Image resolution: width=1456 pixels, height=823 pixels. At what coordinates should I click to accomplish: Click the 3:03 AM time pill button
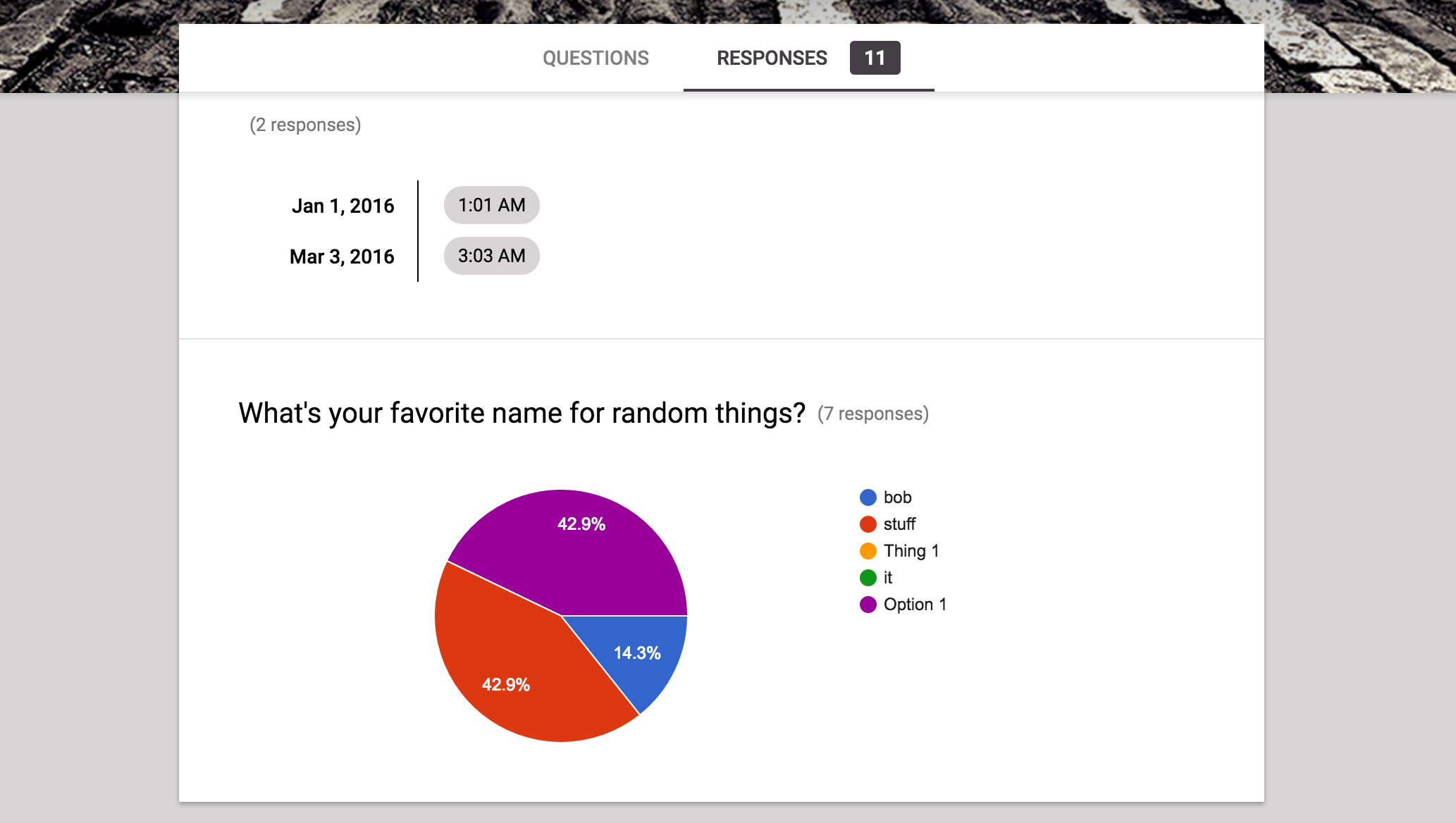coord(491,256)
